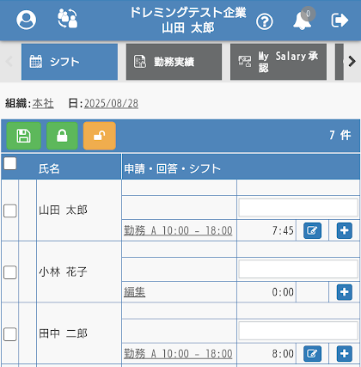
Task: Add a shift for 小林 花子 using the plus icon
Action: tap(344, 292)
